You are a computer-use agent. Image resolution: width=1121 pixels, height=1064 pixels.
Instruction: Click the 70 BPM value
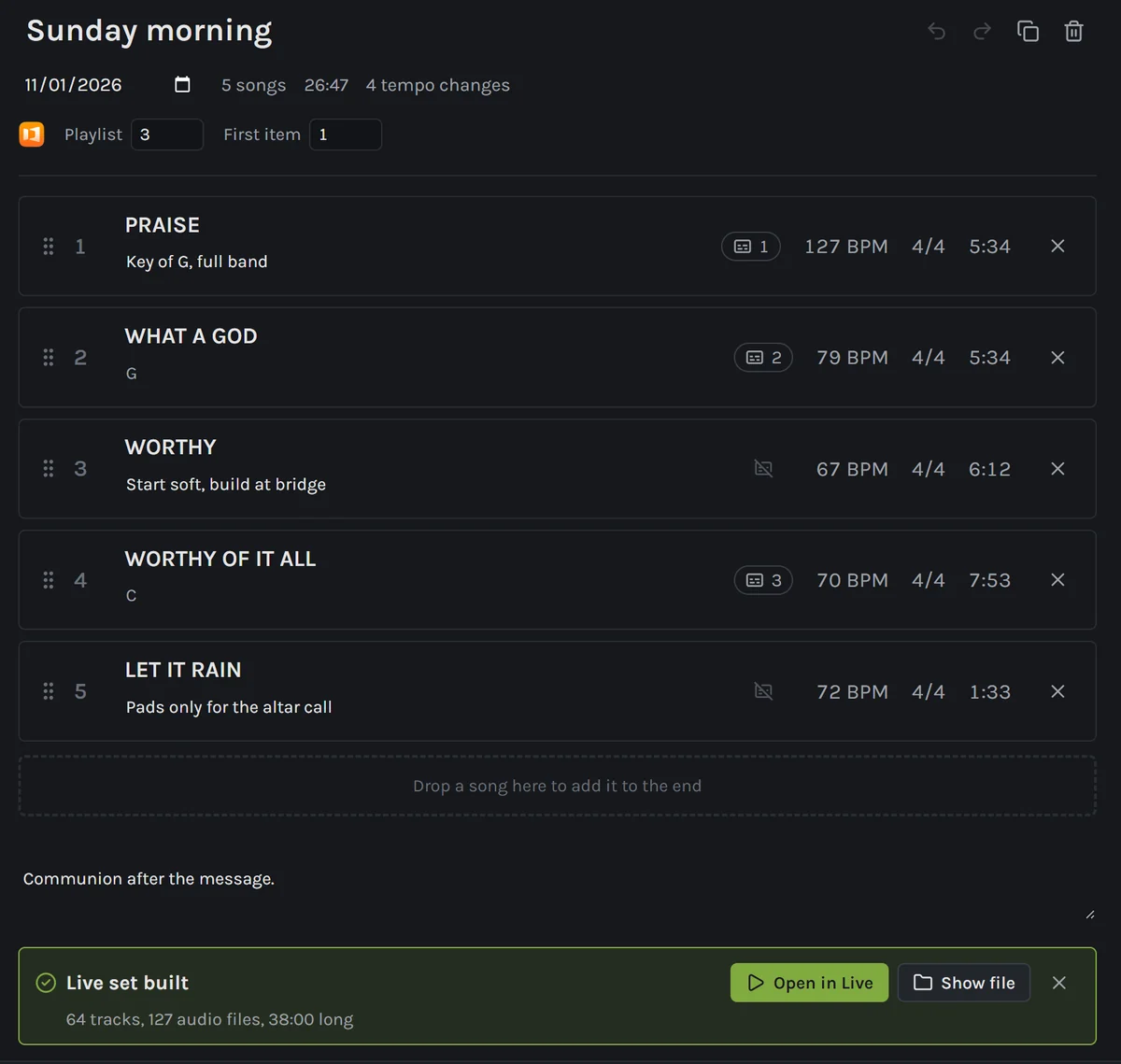point(852,580)
